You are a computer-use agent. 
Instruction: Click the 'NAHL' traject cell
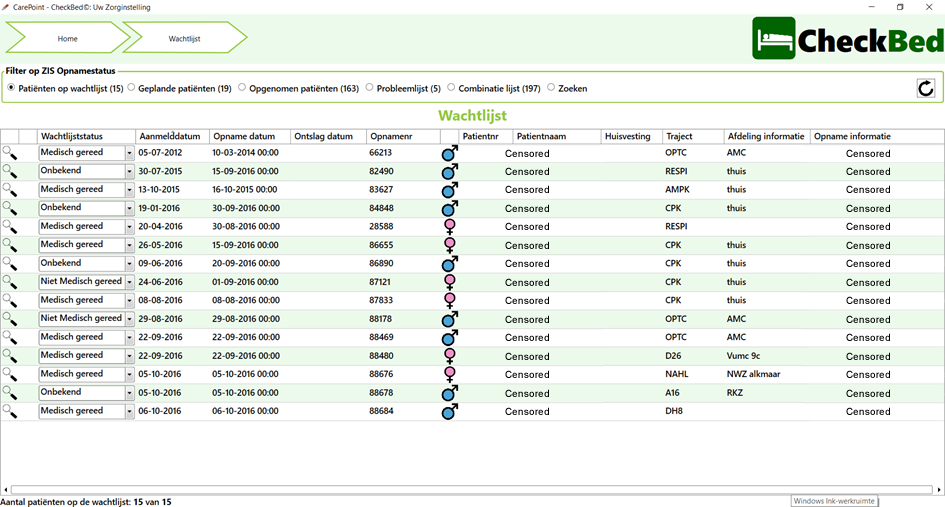pos(677,374)
